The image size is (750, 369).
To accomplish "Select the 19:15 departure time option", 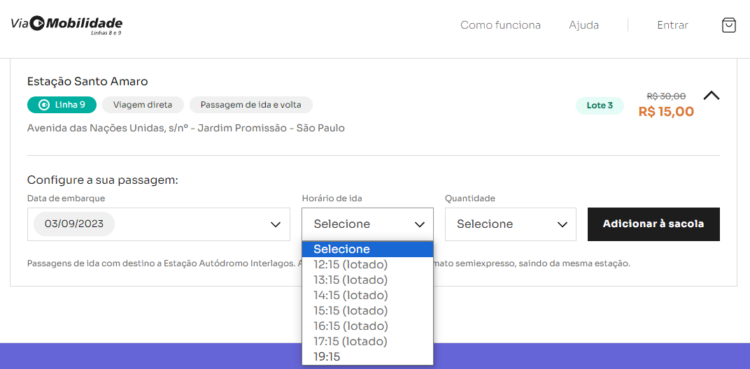I will point(367,357).
